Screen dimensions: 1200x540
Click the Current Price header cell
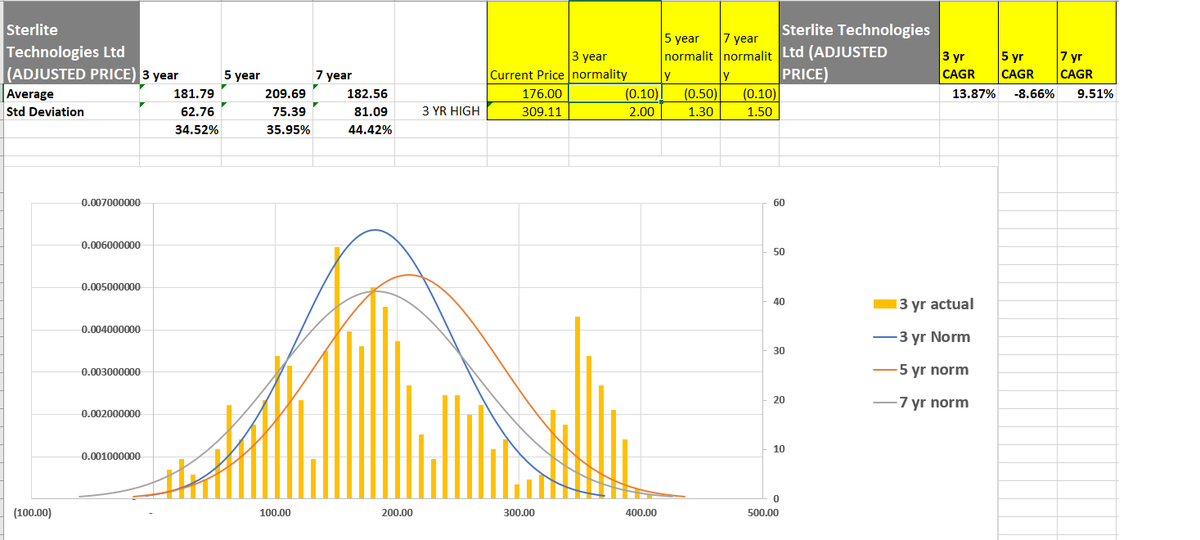coord(528,44)
